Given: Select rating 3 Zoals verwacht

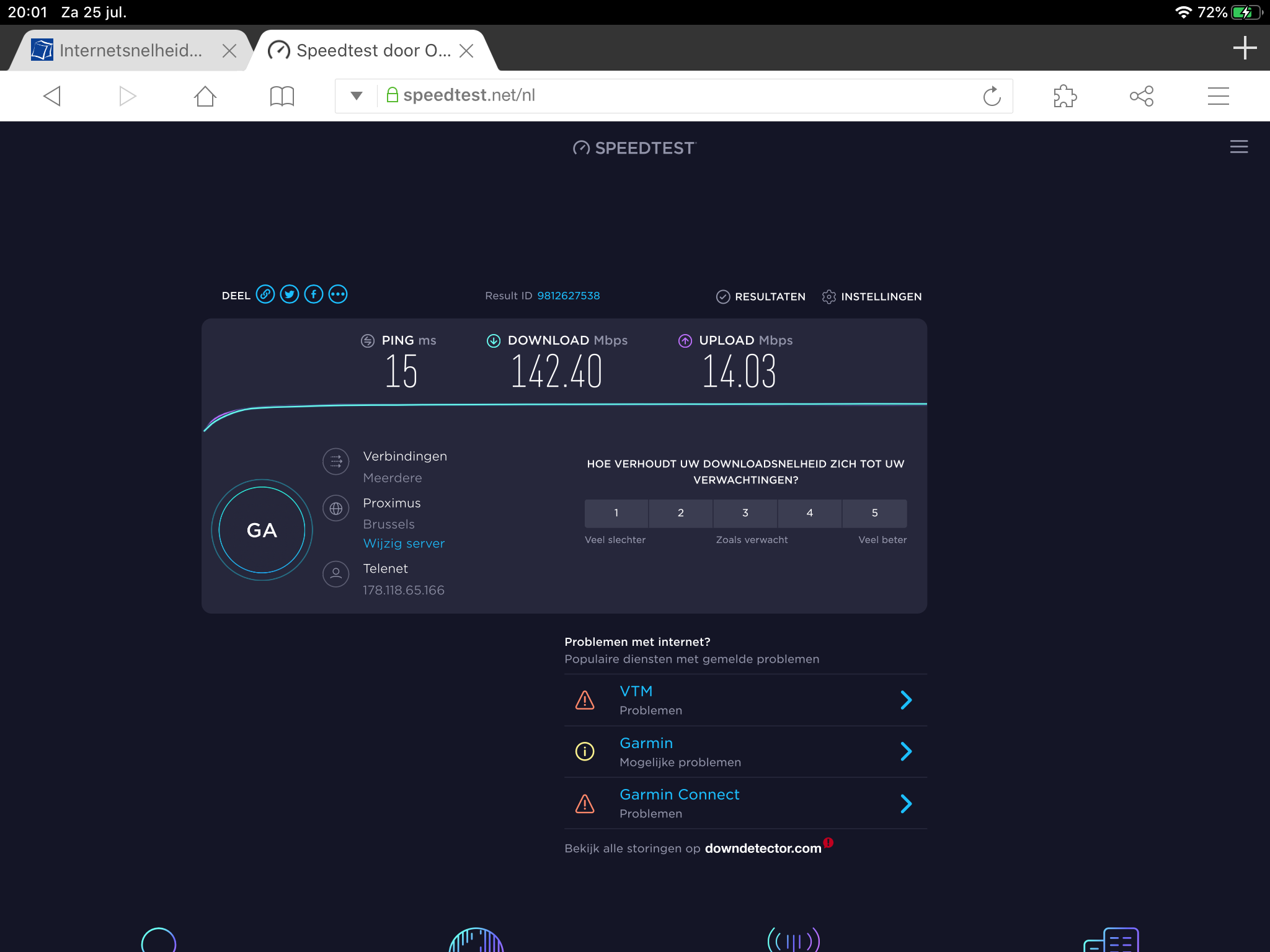Looking at the screenshot, I should click(x=745, y=513).
